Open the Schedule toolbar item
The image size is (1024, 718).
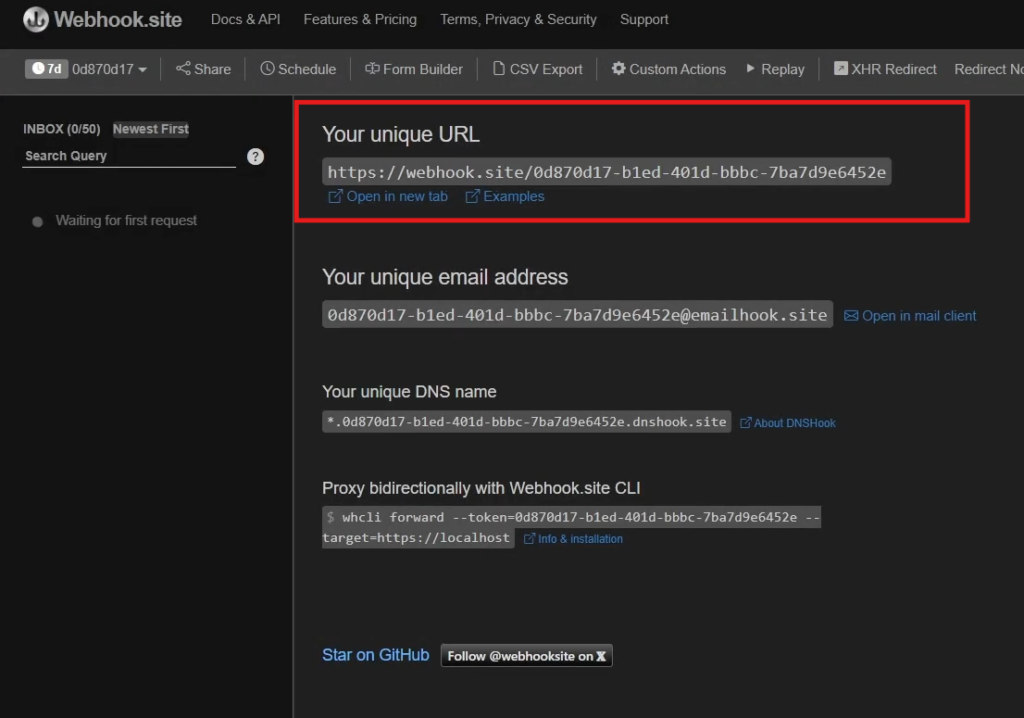click(298, 69)
